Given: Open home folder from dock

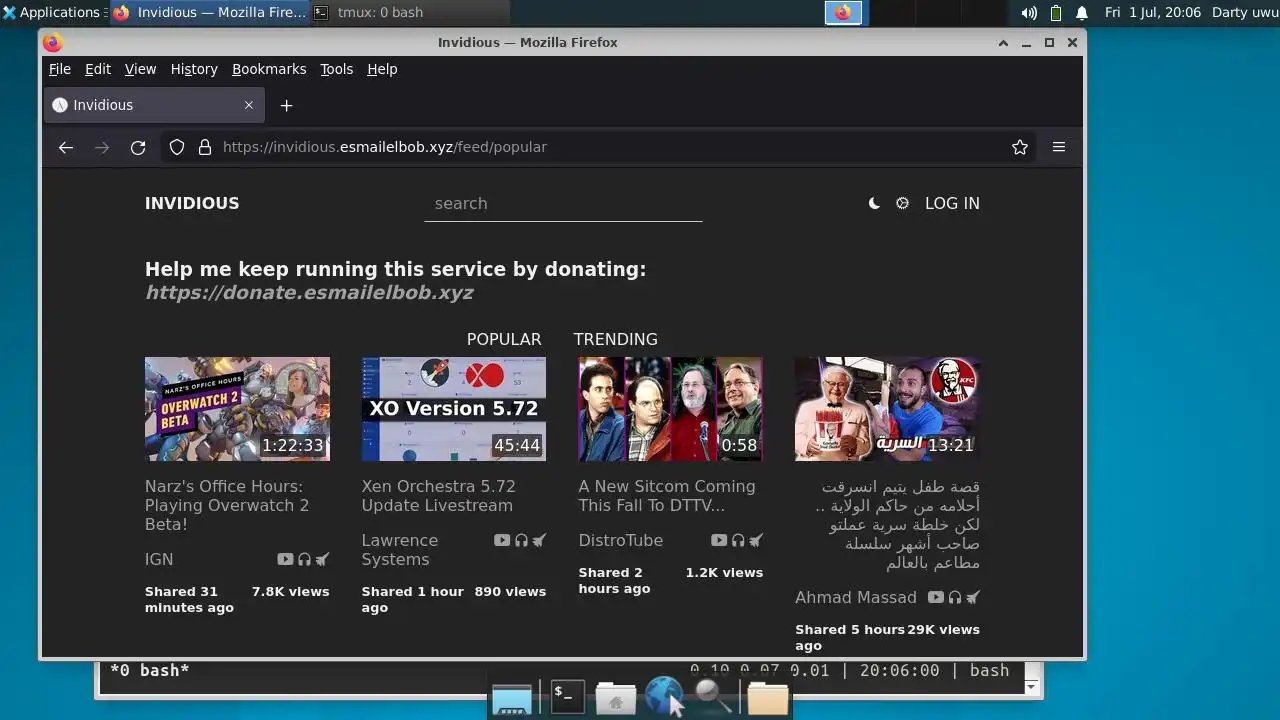Looking at the screenshot, I should 615,697.
